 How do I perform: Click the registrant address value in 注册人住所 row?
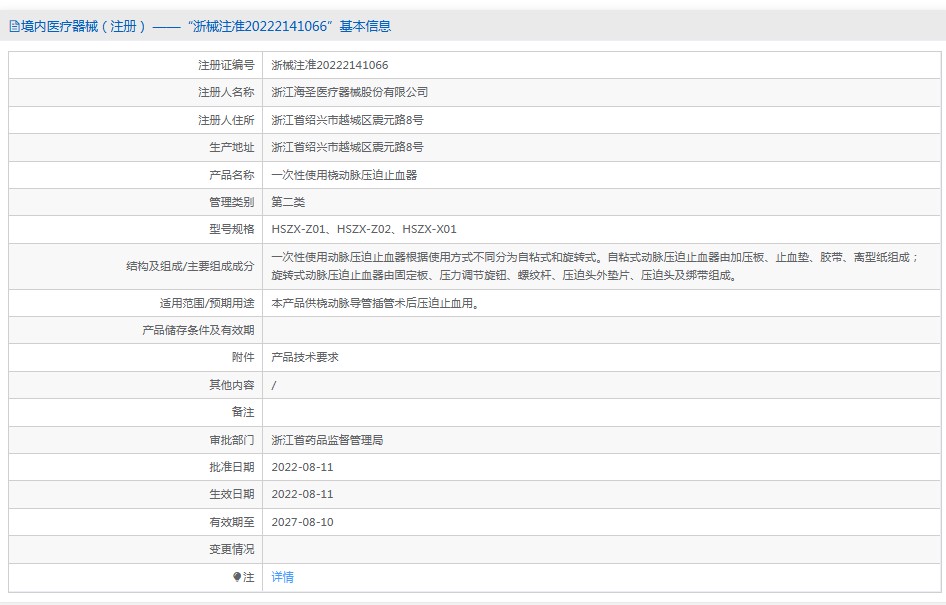[x=348, y=120]
